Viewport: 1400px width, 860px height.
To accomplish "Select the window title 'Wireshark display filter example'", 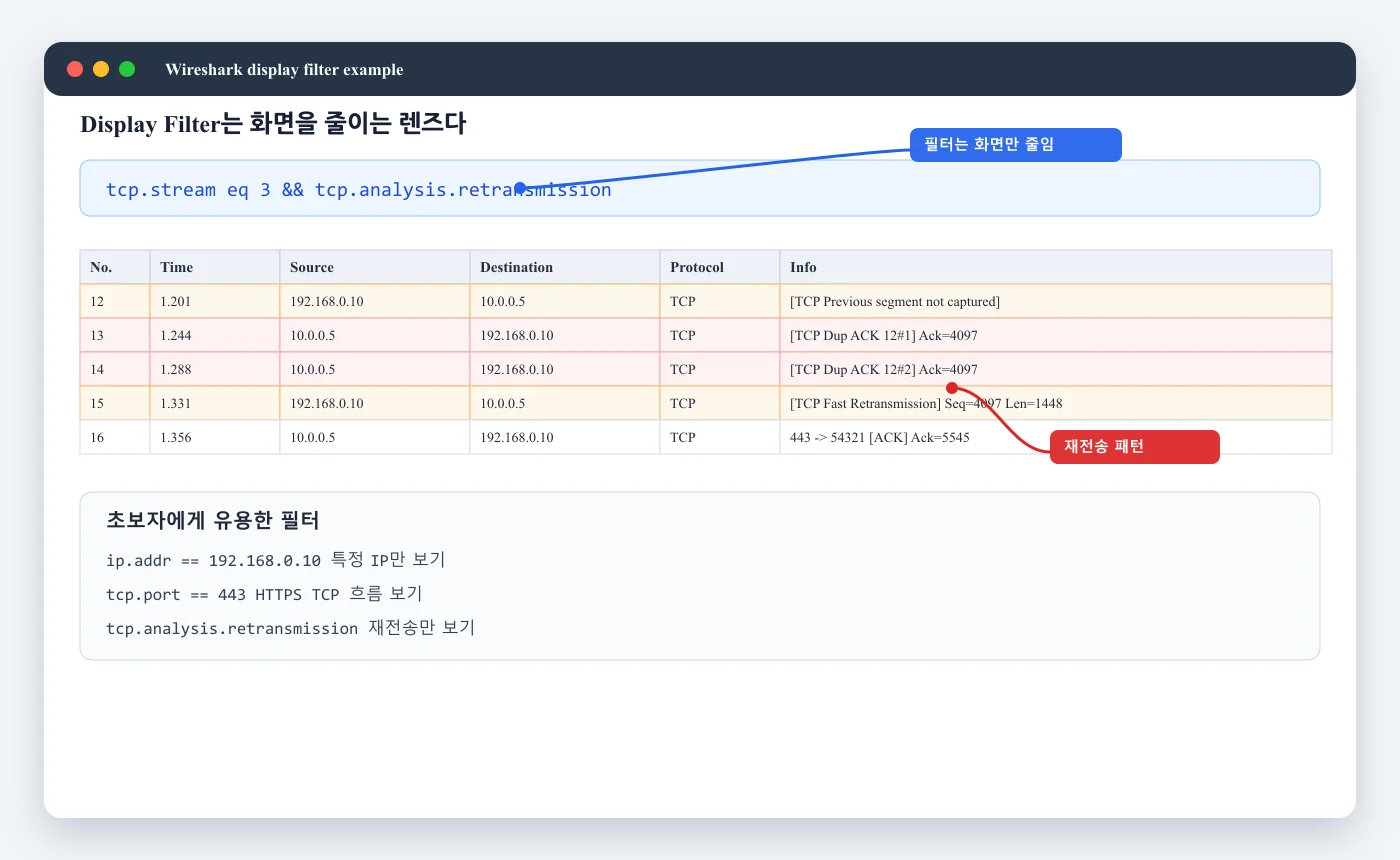I will point(284,70).
